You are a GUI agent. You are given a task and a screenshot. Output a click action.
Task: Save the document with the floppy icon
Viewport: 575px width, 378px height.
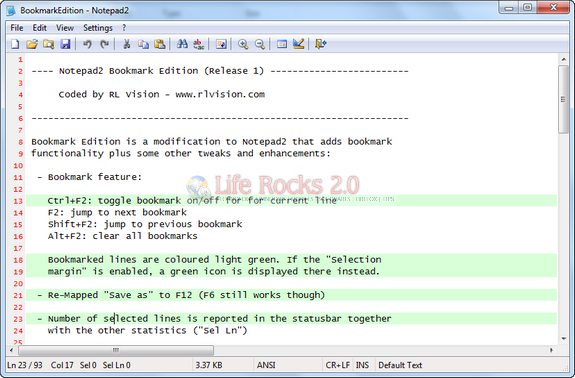pyautogui.click(x=65, y=44)
